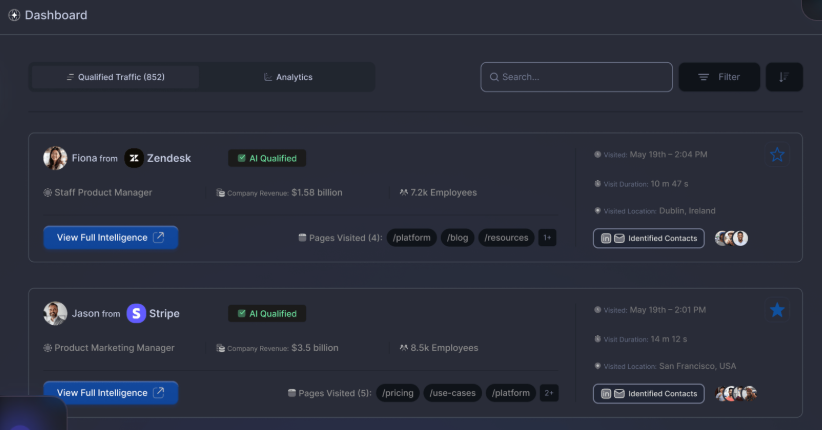The width and height of the screenshot is (822, 430).
Task: Click the Dashboard logo icon
Action: pyautogui.click(x=14, y=15)
